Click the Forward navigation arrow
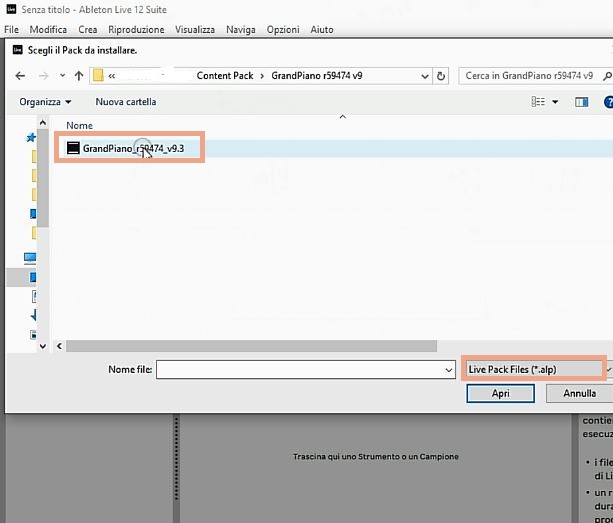Viewport: 613px width, 523px height. point(42,76)
